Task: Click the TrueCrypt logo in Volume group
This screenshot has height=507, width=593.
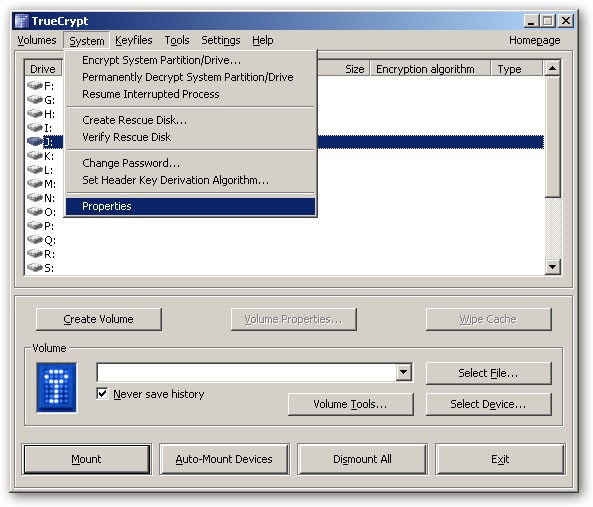Action: (x=57, y=388)
